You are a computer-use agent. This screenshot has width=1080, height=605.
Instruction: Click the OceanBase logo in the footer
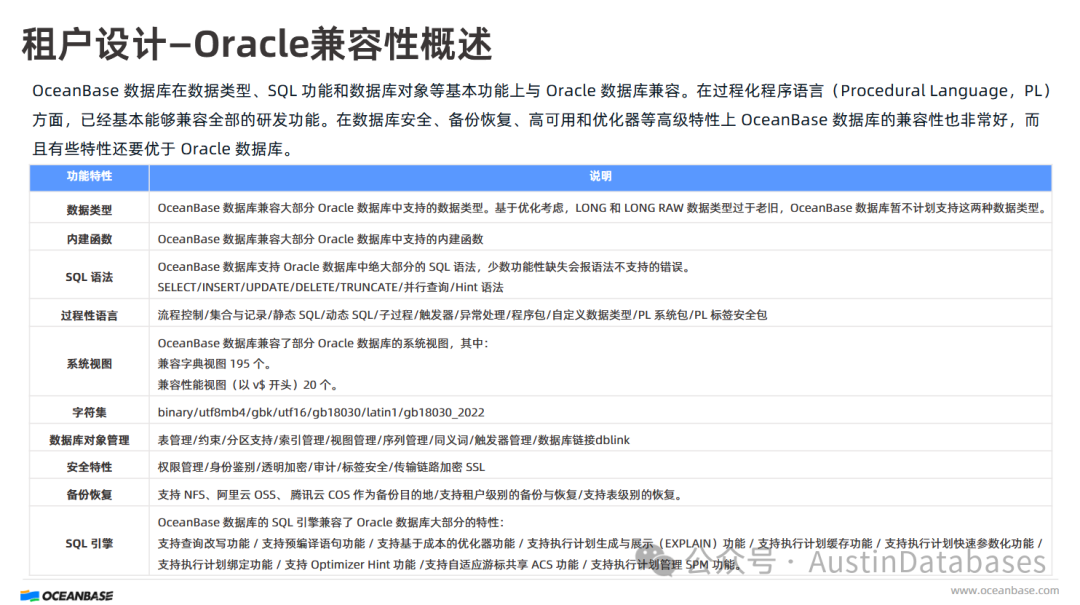67,595
